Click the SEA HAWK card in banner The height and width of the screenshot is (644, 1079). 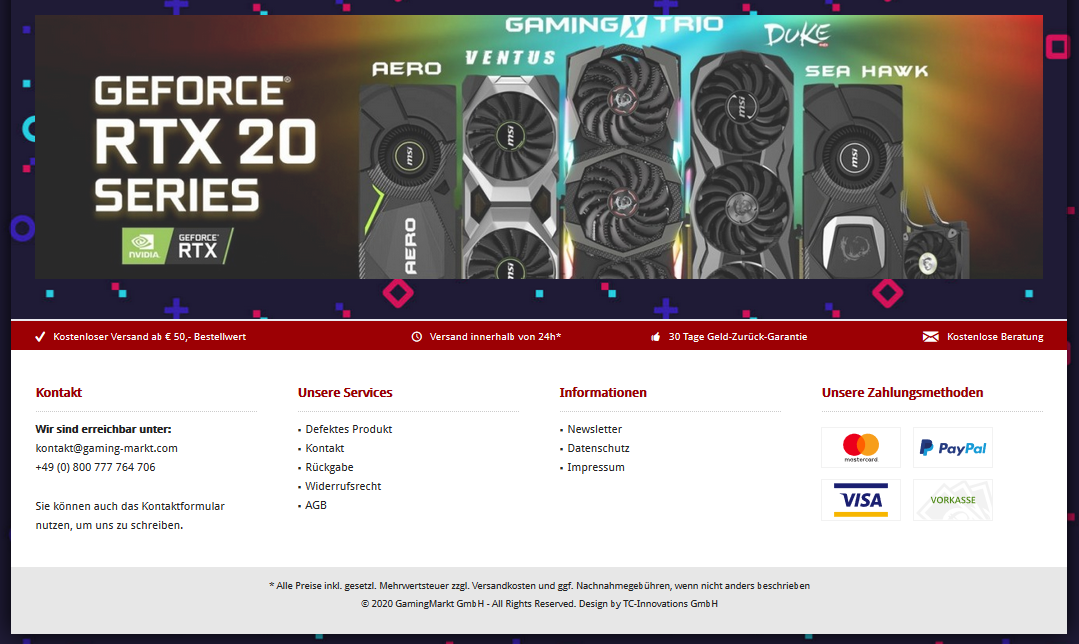click(853, 181)
